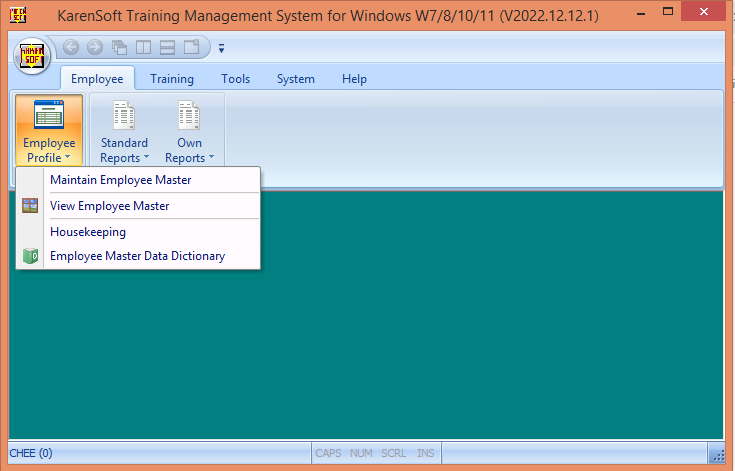The image size is (735, 471).
Task: Switch to the Training ribbon tab
Action: (172, 79)
